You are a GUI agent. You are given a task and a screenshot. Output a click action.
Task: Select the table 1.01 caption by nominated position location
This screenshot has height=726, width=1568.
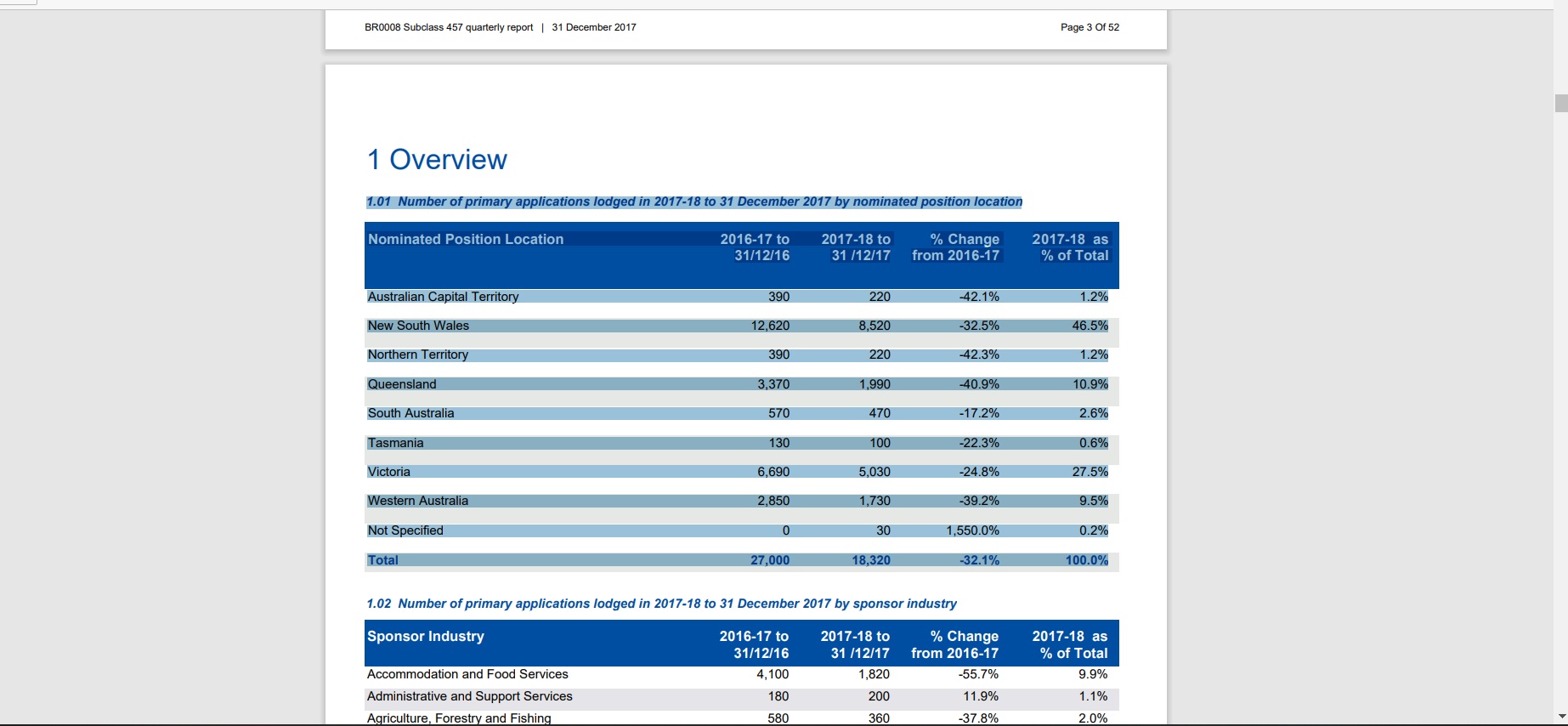point(694,201)
